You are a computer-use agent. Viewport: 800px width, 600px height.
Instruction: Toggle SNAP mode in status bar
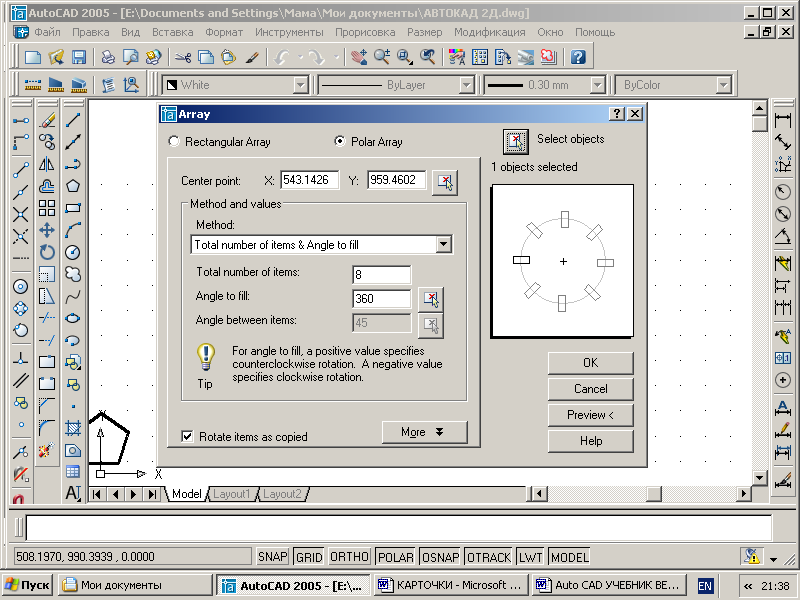[272, 557]
